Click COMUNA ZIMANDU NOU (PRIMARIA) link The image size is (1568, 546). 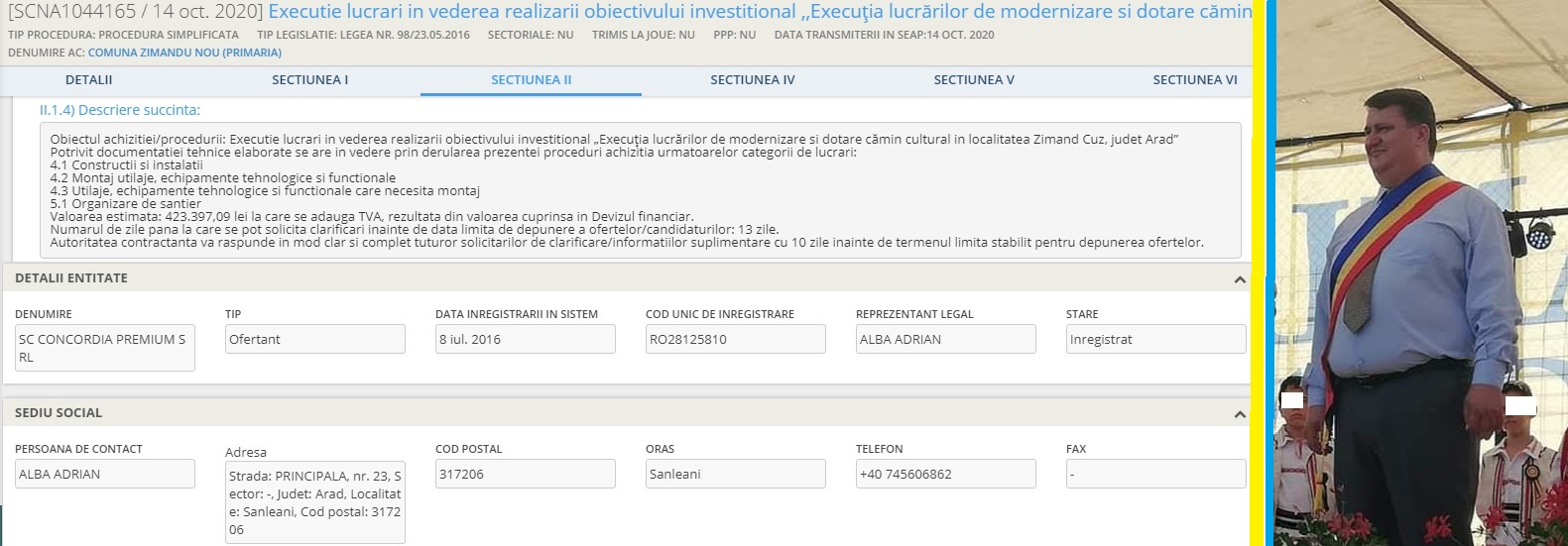[184, 53]
